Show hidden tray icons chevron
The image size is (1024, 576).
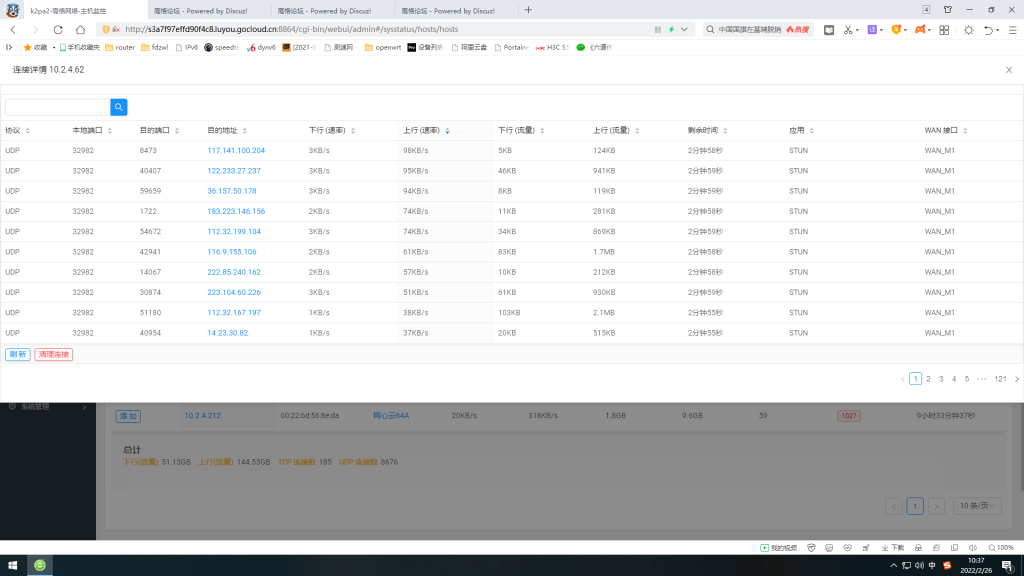(x=893, y=566)
